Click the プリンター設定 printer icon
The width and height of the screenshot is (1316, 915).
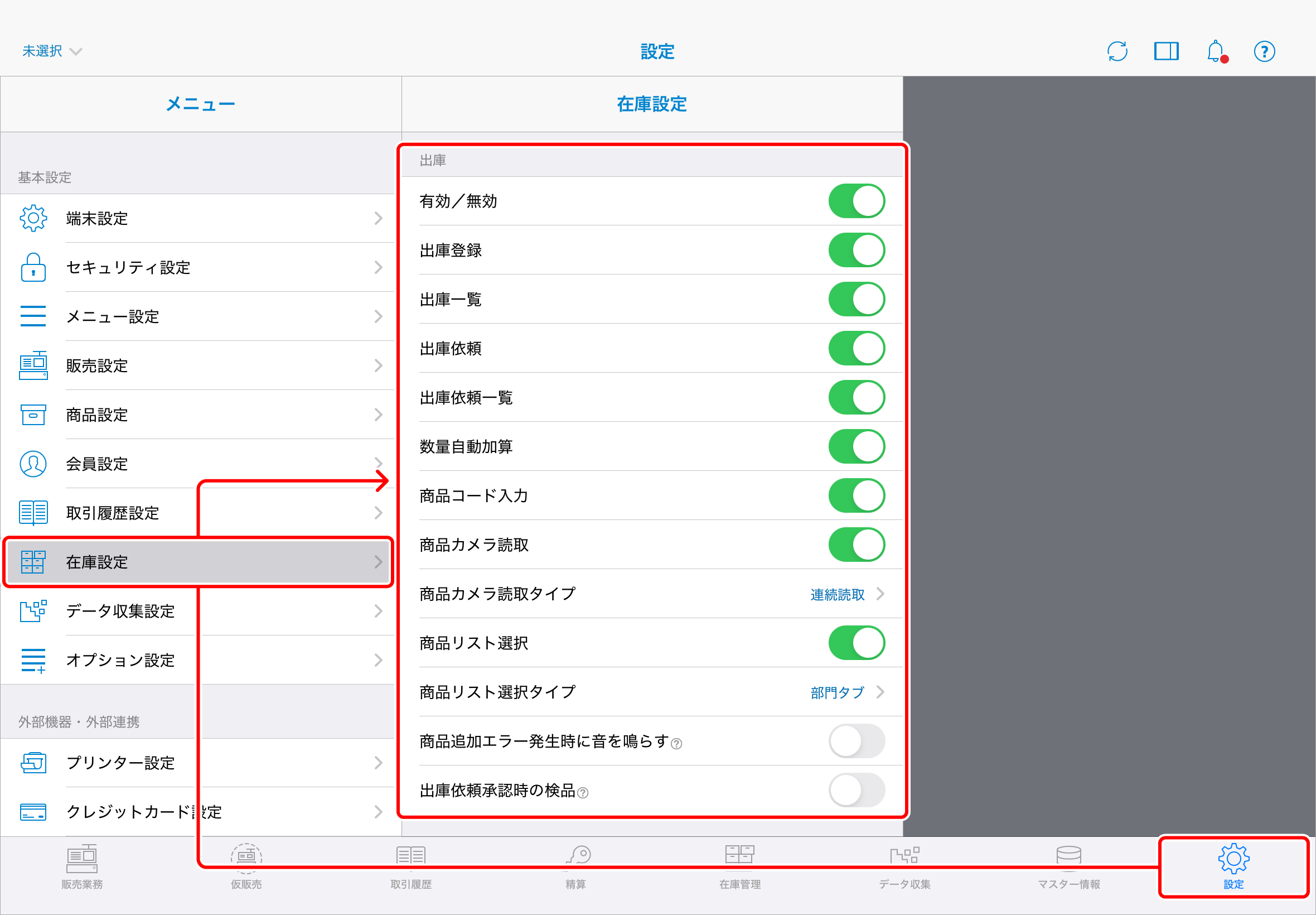pos(33,763)
